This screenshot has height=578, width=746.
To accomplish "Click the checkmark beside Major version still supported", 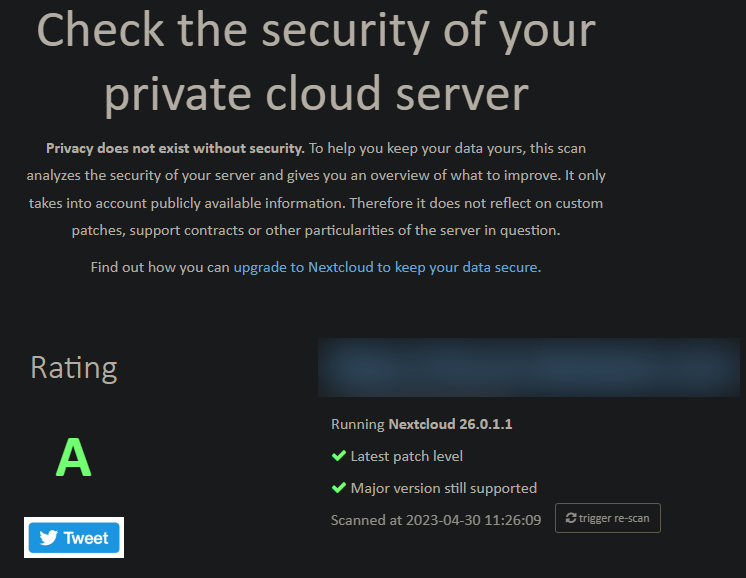I will tap(338, 488).
